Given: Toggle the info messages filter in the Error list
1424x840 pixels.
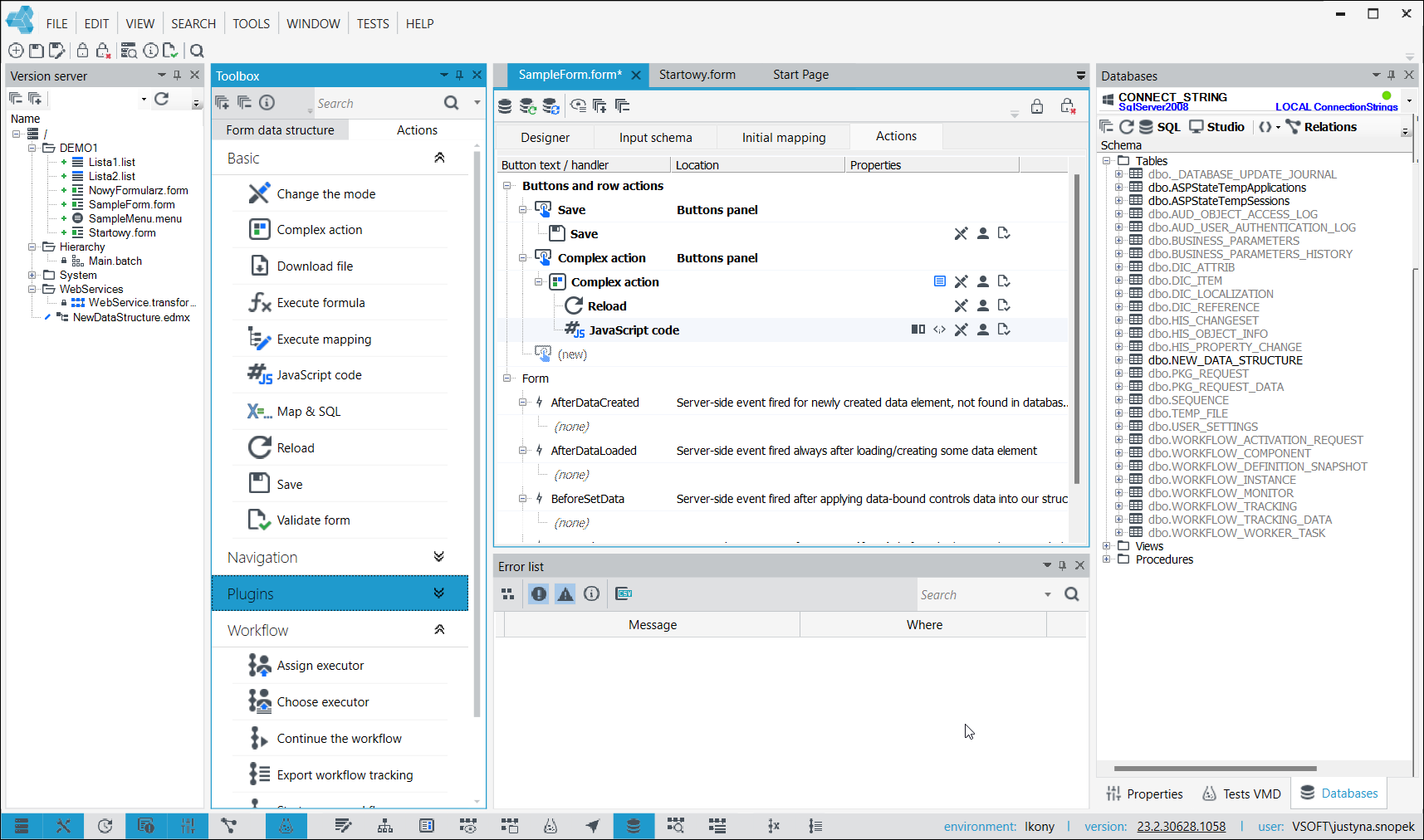Looking at the screenshot, I should 591,594.
